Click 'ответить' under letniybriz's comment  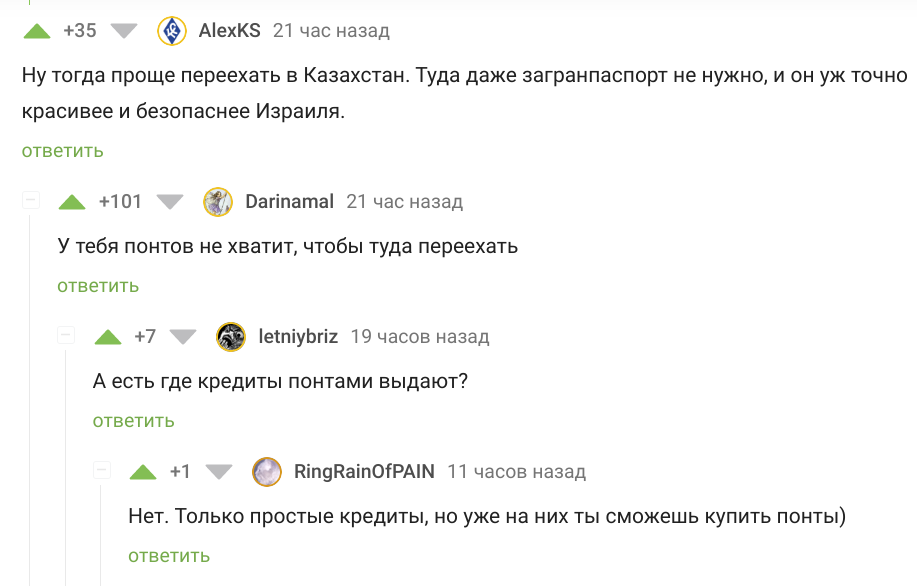[x=133, y=421]
